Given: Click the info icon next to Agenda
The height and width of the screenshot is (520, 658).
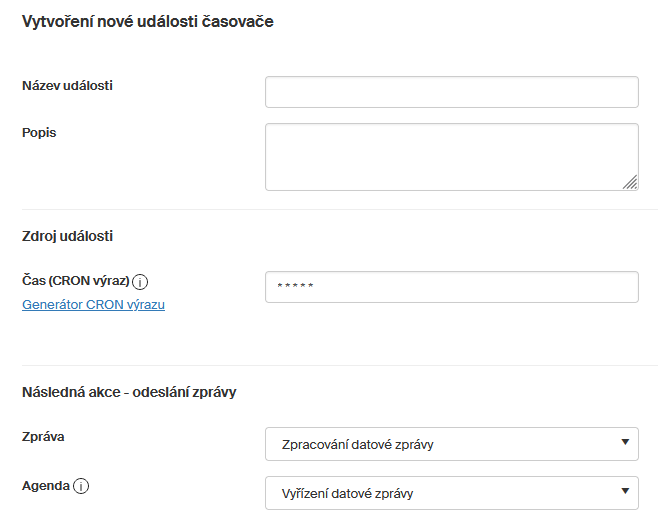Looking at the screenshot, I should point(81,486).
